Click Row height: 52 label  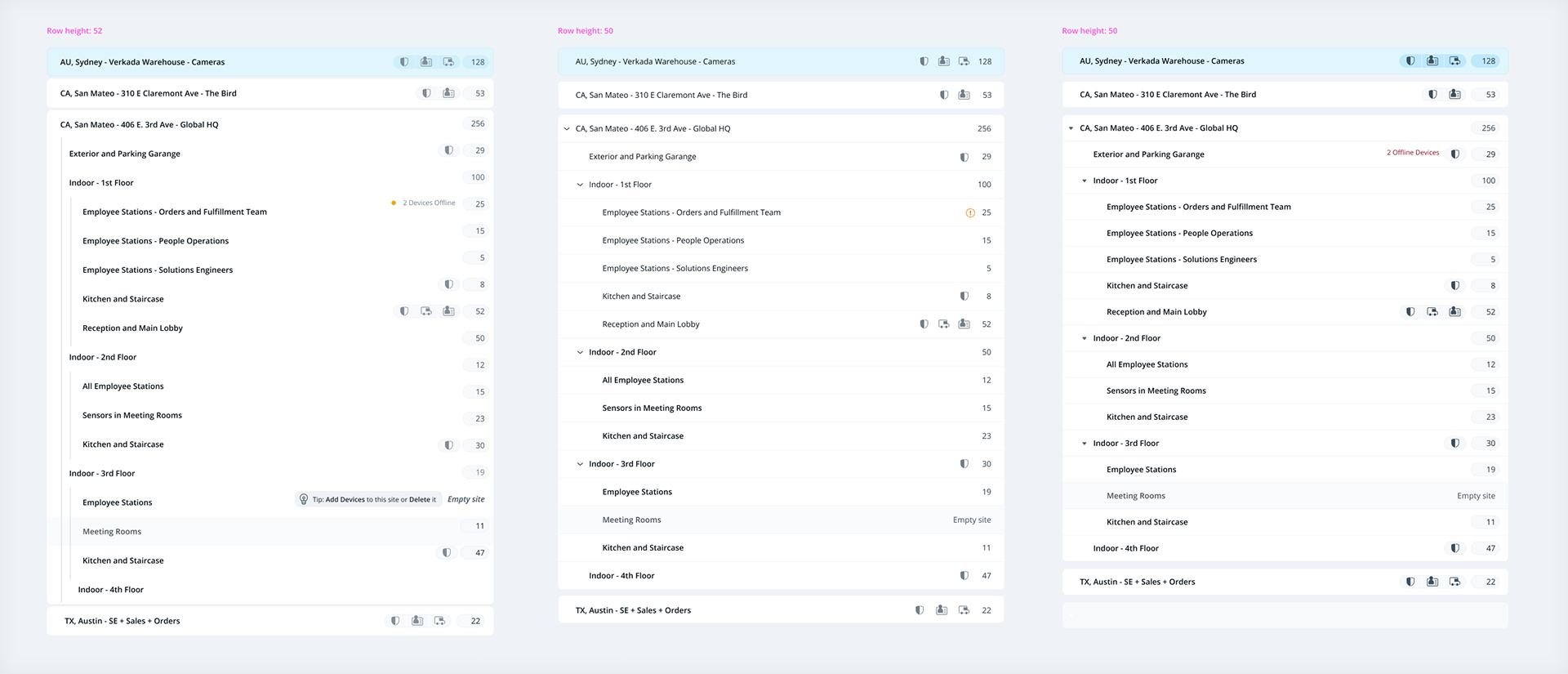(74, 31)
